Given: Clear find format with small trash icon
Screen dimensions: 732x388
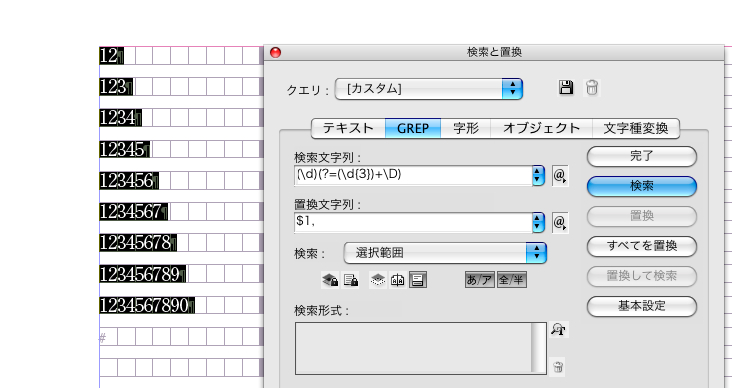Looking at the screenshot, I should 558,367.
